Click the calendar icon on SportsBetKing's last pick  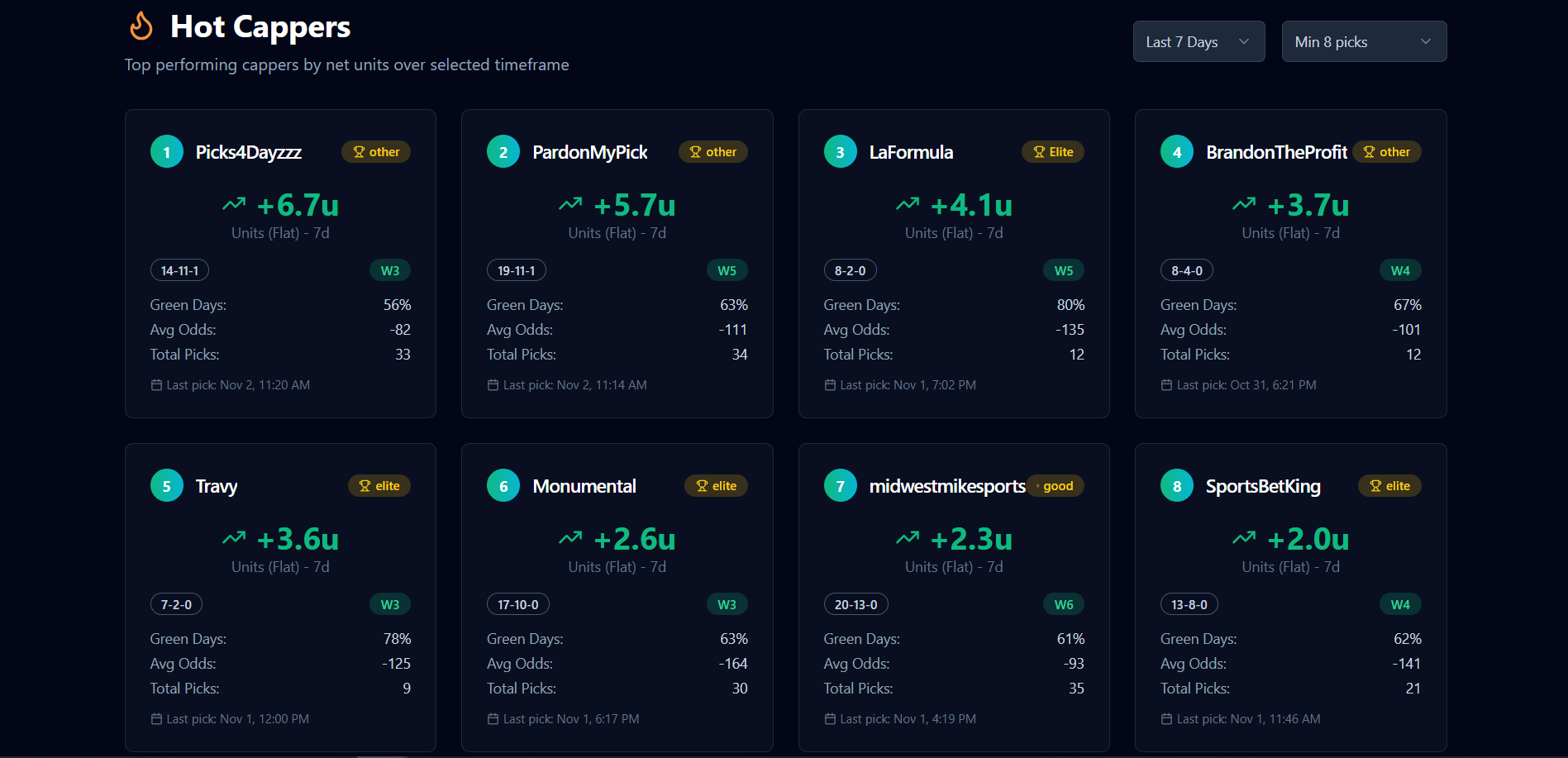1166,719
